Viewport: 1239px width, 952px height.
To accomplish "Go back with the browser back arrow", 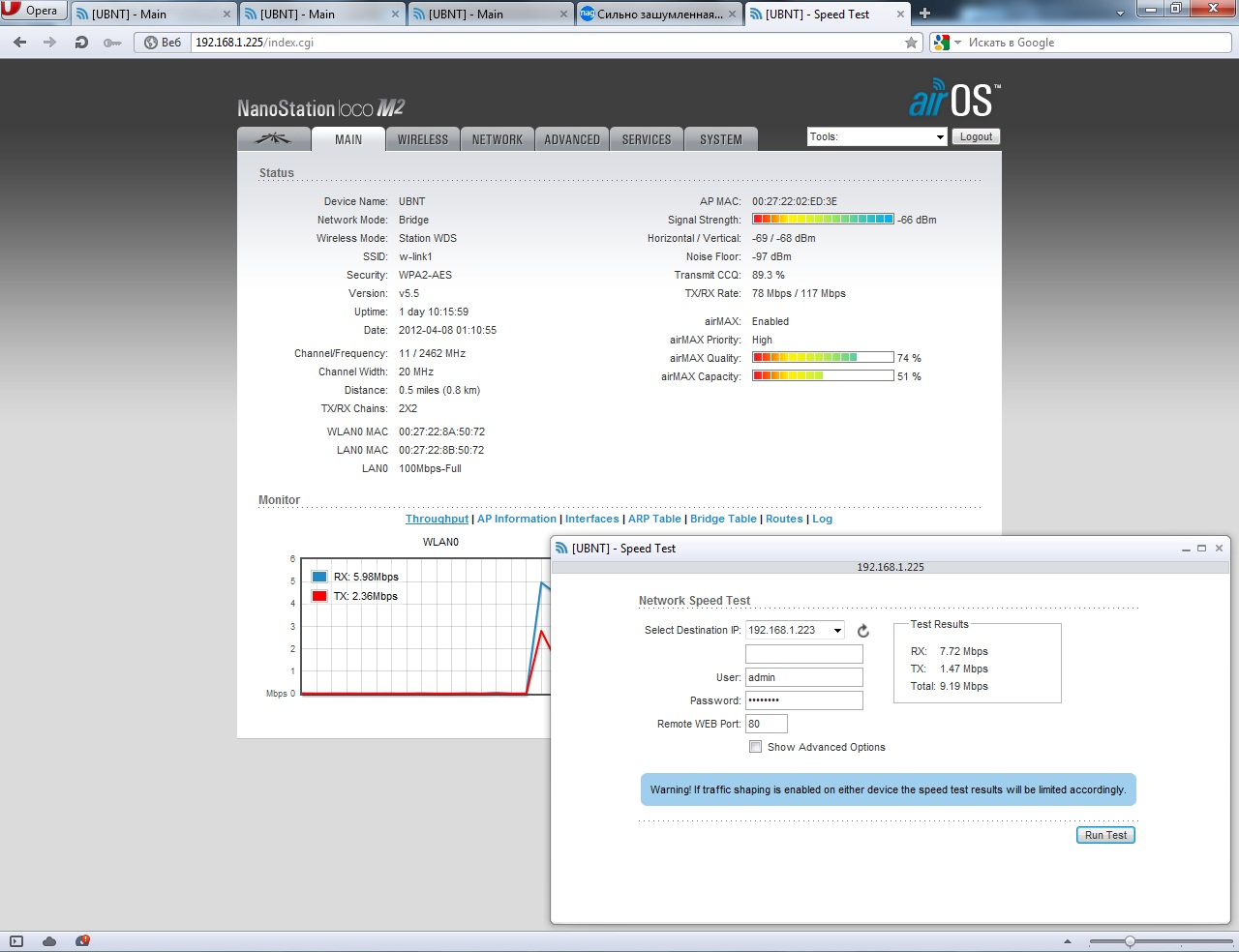I will (x=20, y=43).
